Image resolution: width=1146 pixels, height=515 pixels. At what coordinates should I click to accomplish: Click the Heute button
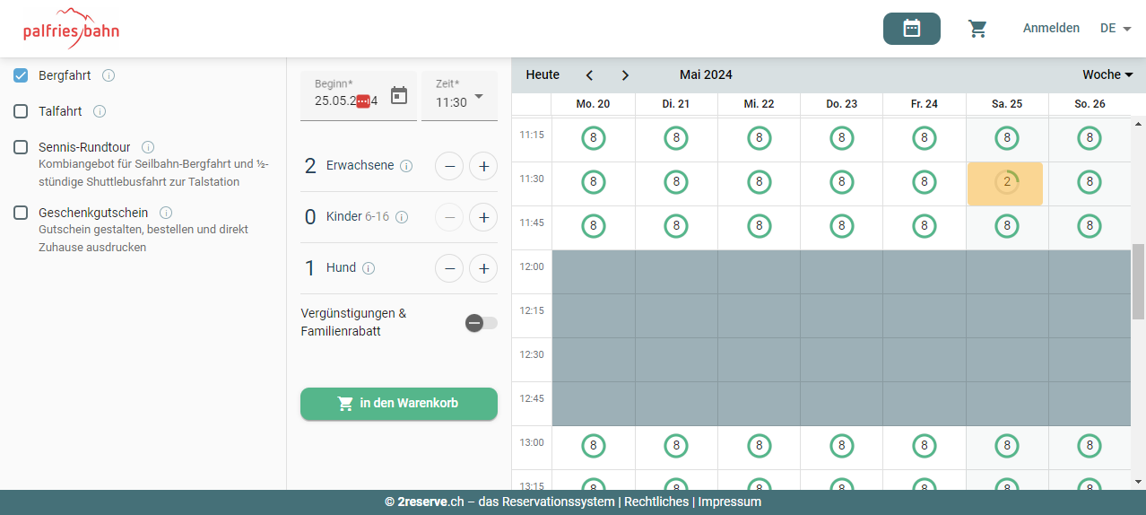pyautogui.click(x=543, y=75)
